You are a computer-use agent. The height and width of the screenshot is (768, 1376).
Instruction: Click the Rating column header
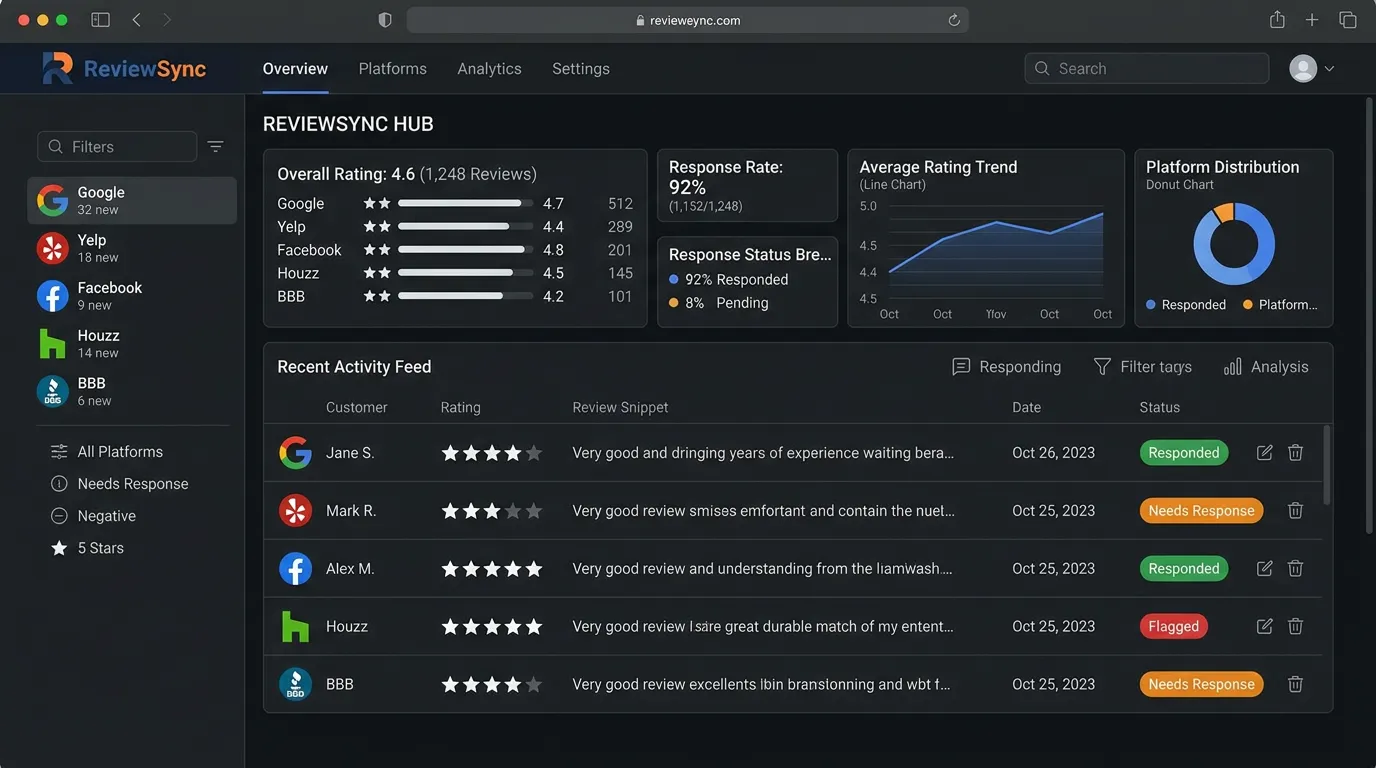460,407
